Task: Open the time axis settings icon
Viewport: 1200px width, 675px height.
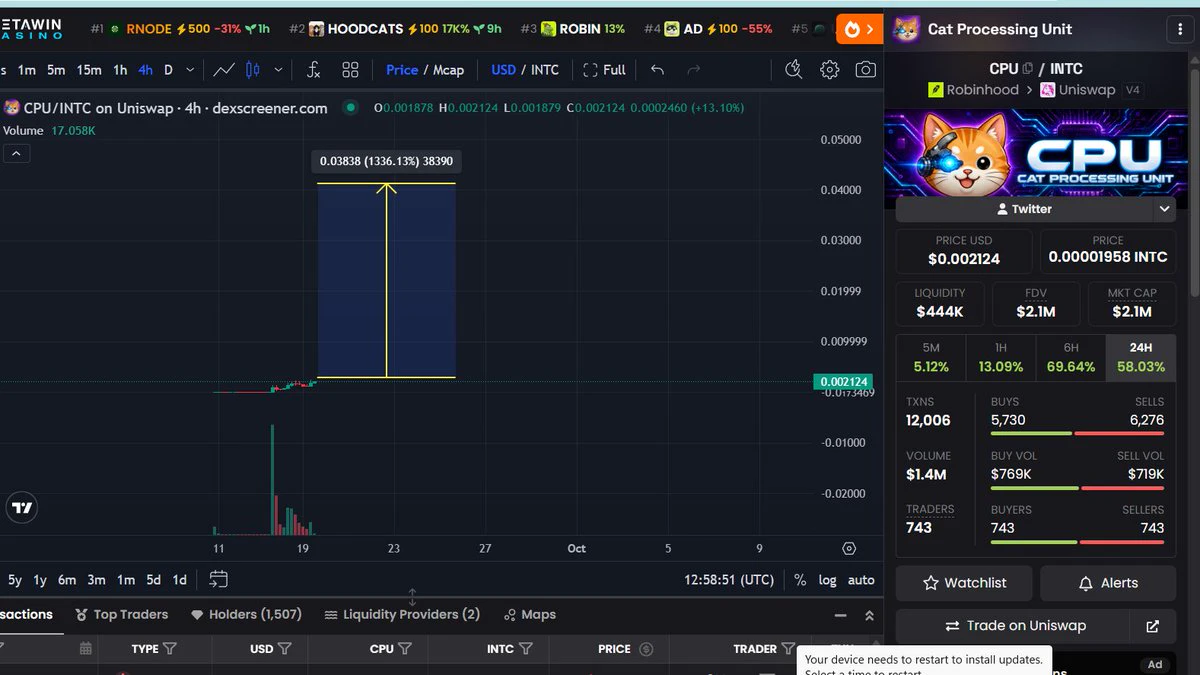Action: pos(849,548)
